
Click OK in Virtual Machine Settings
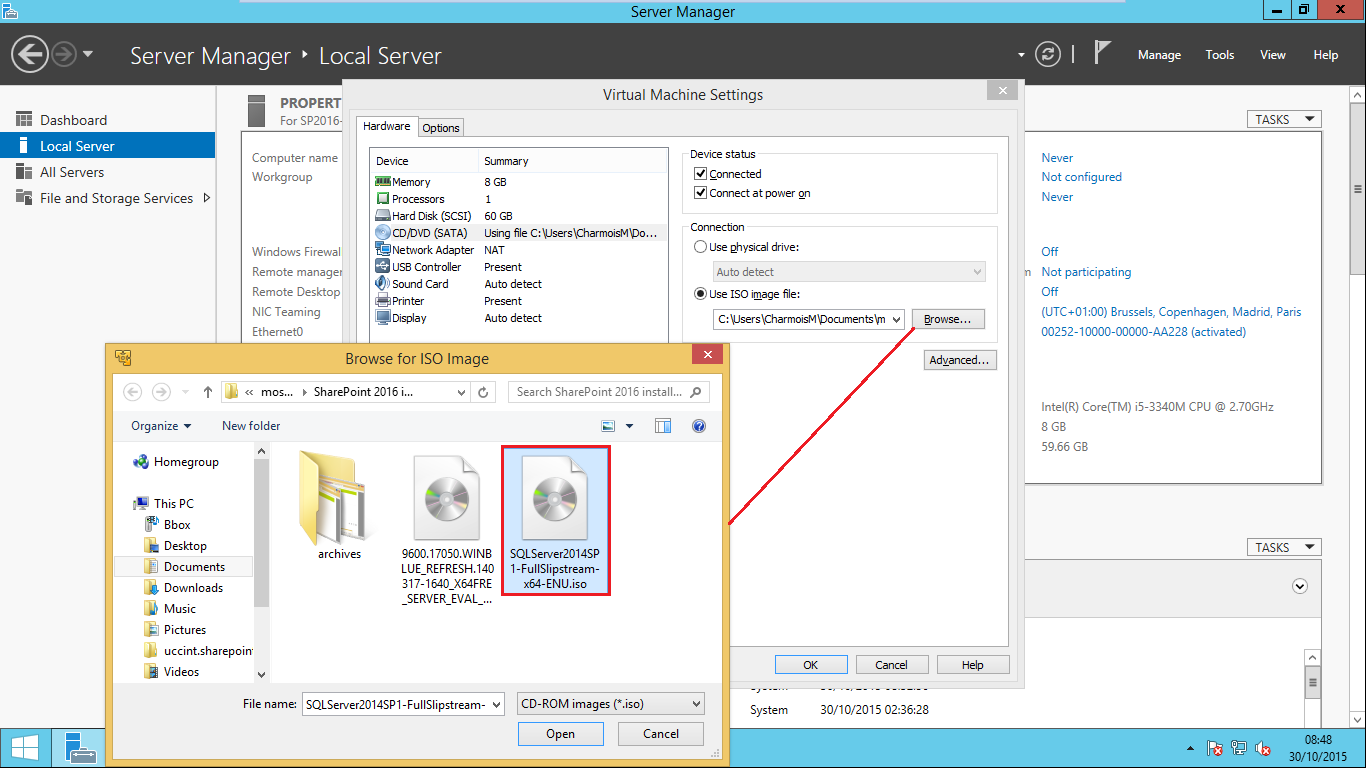(811, 664)
